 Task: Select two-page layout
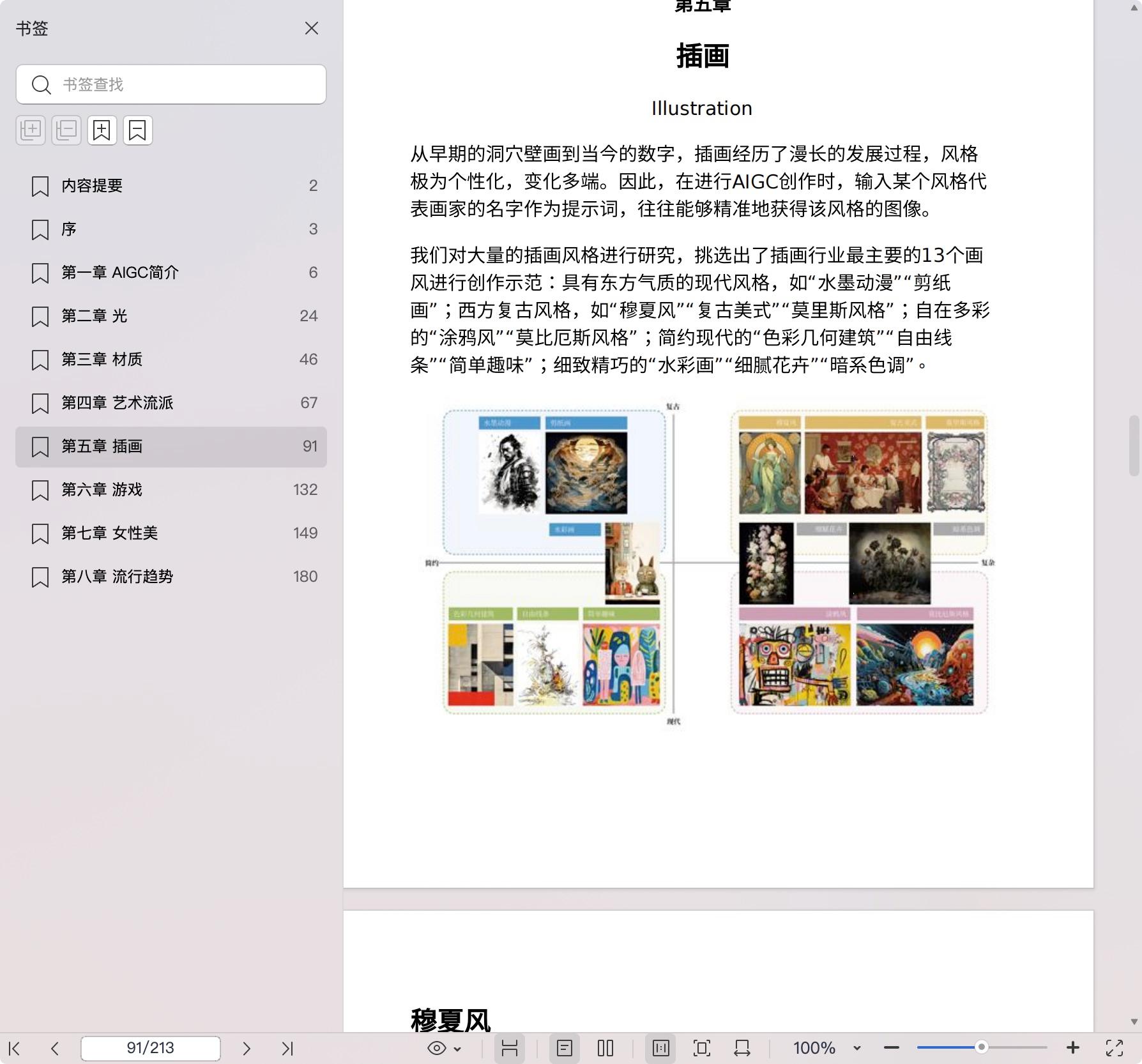(605, 1048)
